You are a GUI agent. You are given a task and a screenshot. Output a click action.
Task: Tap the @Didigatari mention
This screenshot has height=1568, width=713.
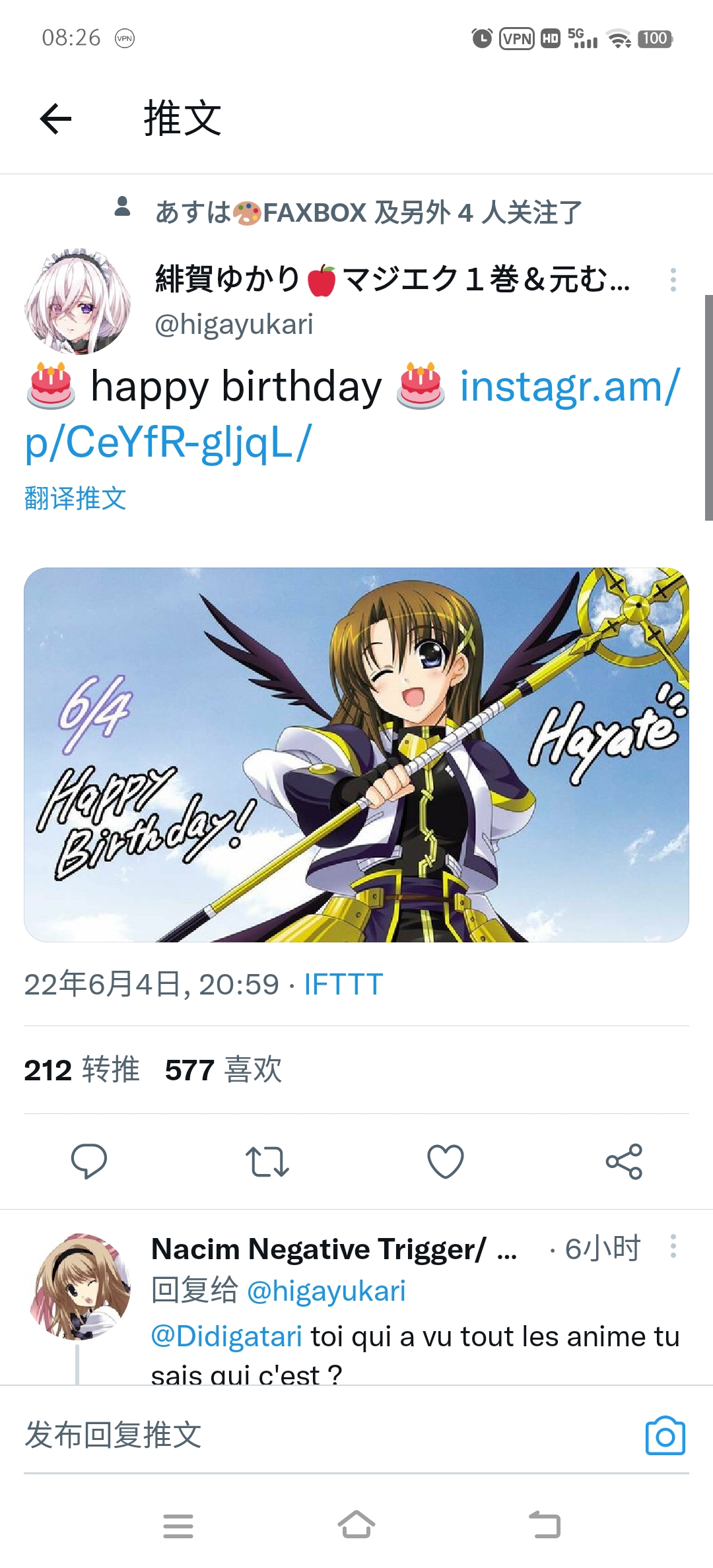[x=226, y=1336]
